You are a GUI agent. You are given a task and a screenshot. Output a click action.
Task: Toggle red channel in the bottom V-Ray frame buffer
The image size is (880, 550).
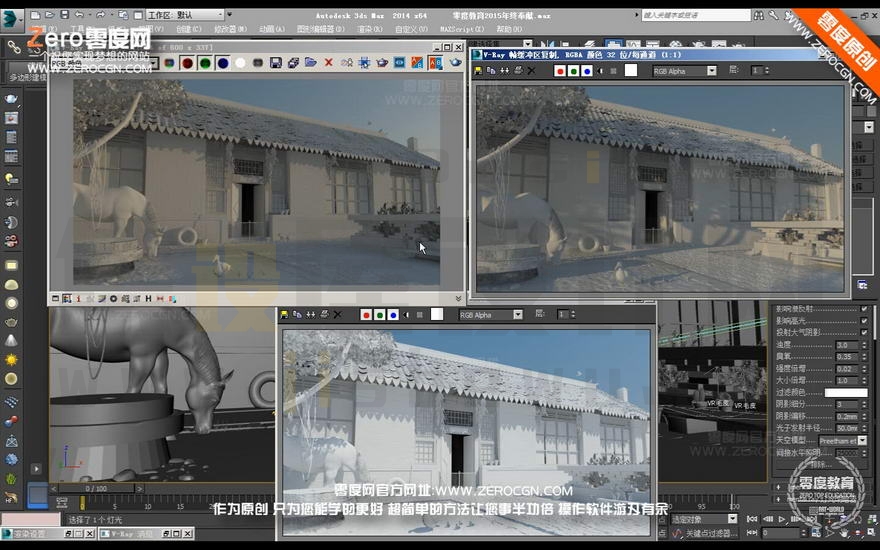366,315
